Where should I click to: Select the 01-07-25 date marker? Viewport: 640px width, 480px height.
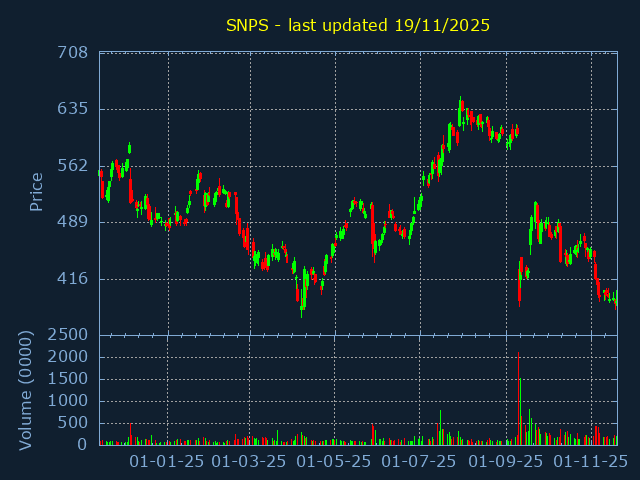(x=419, y=462)
